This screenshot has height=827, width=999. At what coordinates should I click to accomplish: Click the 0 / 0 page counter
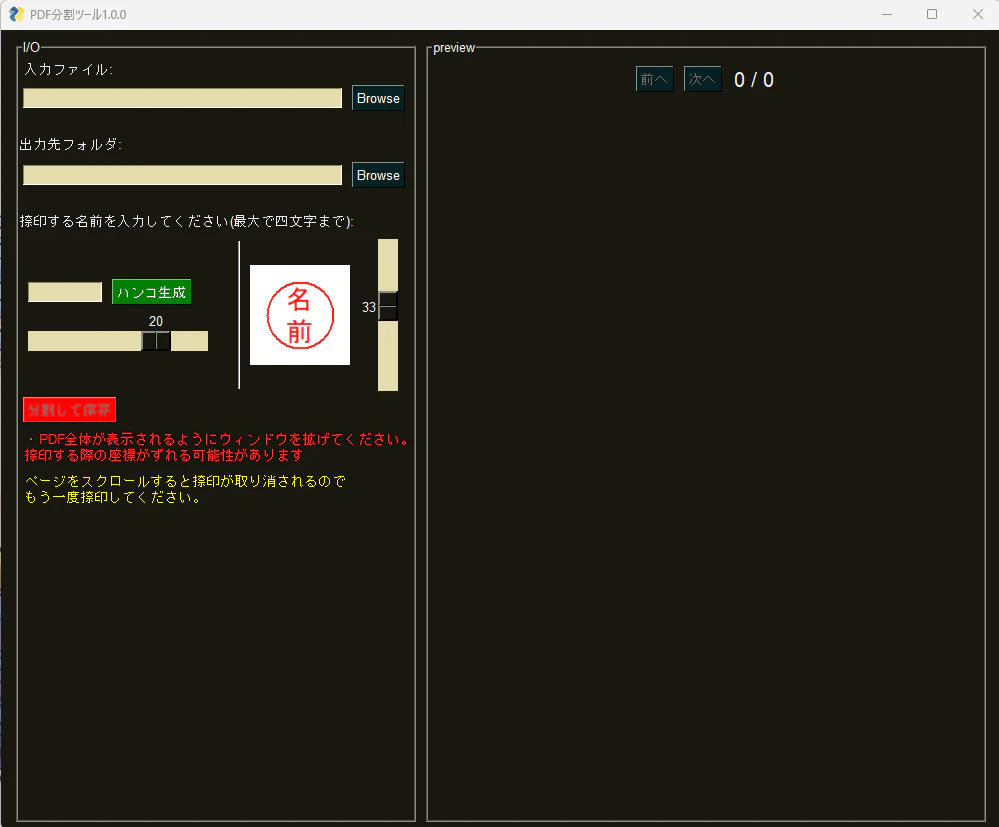(754, 80)
